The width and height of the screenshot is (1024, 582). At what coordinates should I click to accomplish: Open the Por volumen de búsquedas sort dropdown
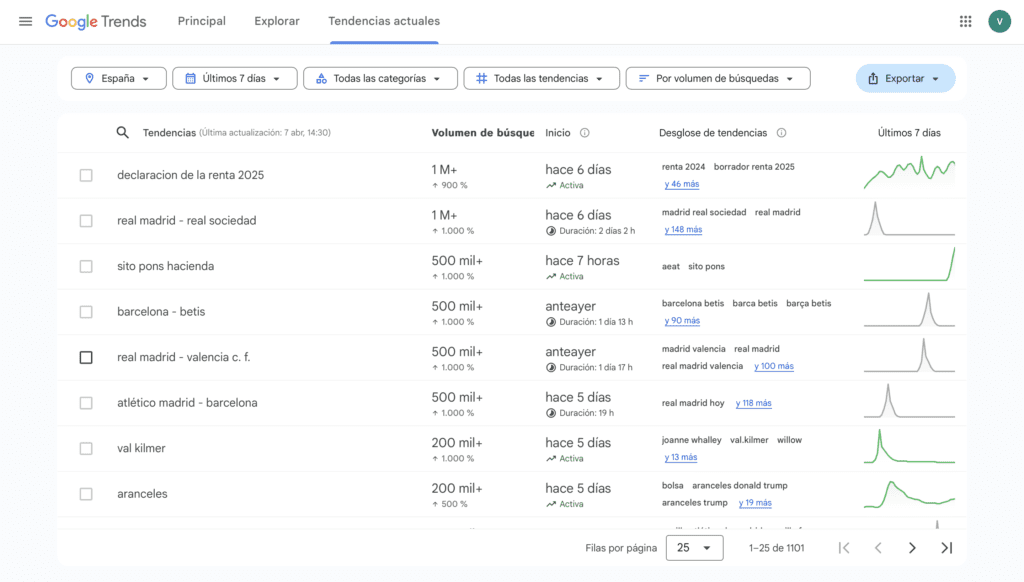tap(718, 78)
